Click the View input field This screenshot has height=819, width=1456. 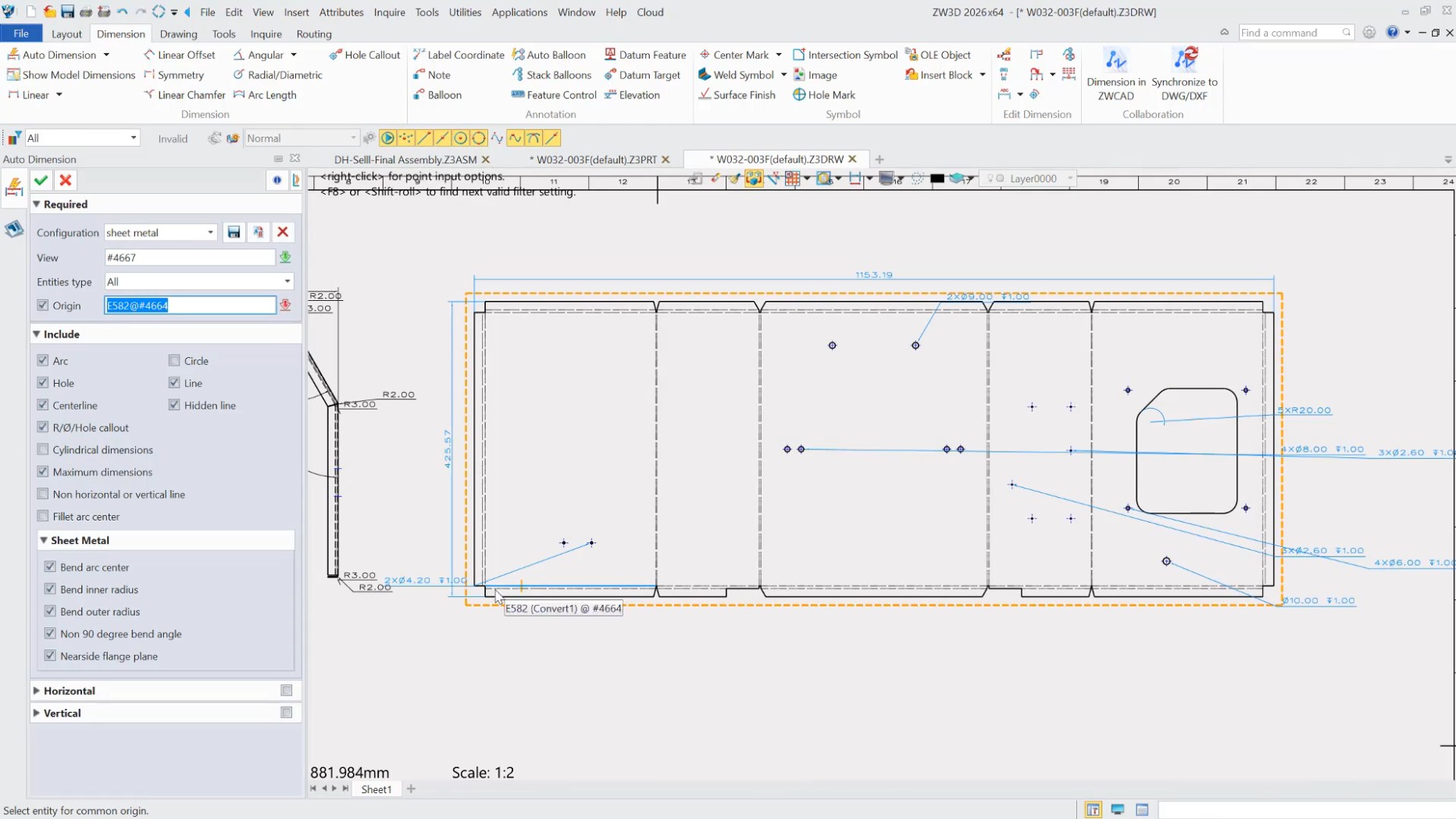tap(191, 257)
